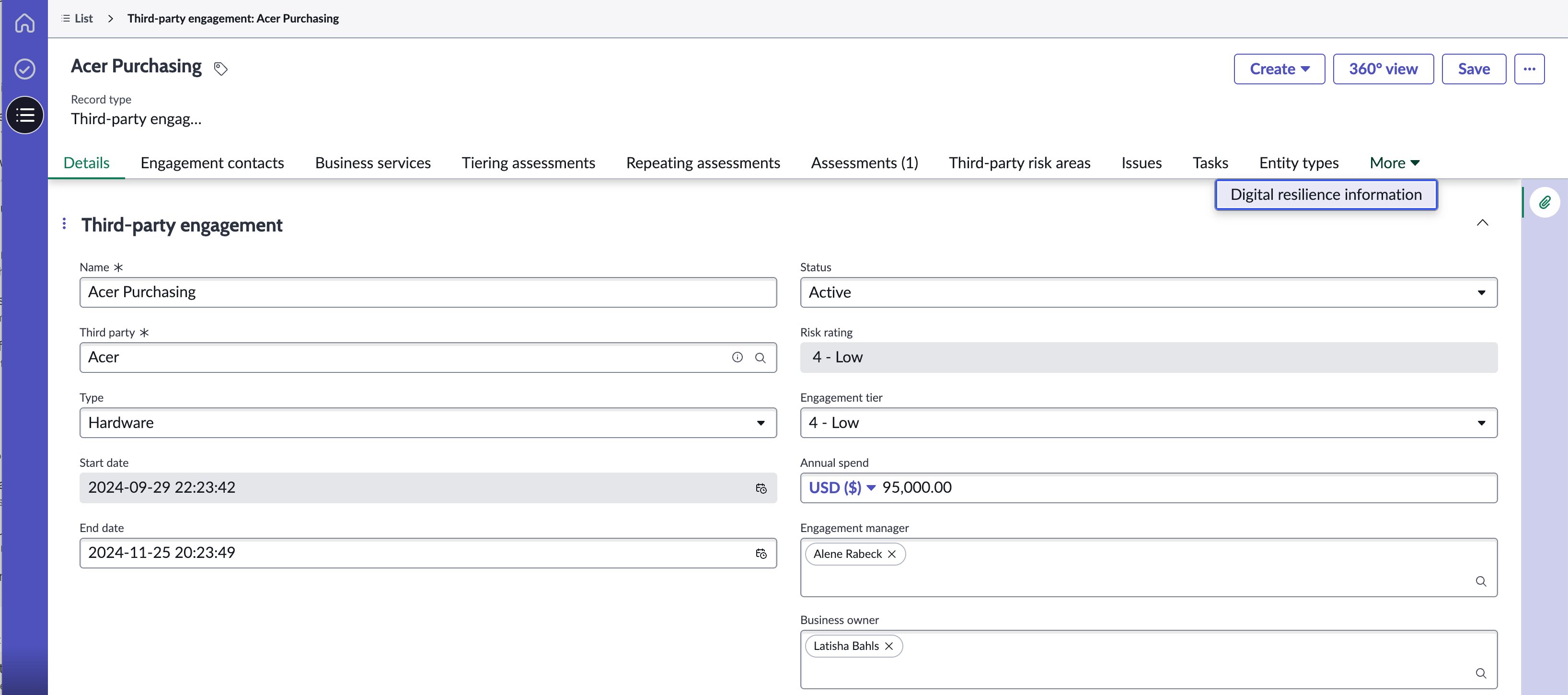The image size is (1568, 695).
Task: Open the End date calendar picker icon
Action: tap(761, 553)
